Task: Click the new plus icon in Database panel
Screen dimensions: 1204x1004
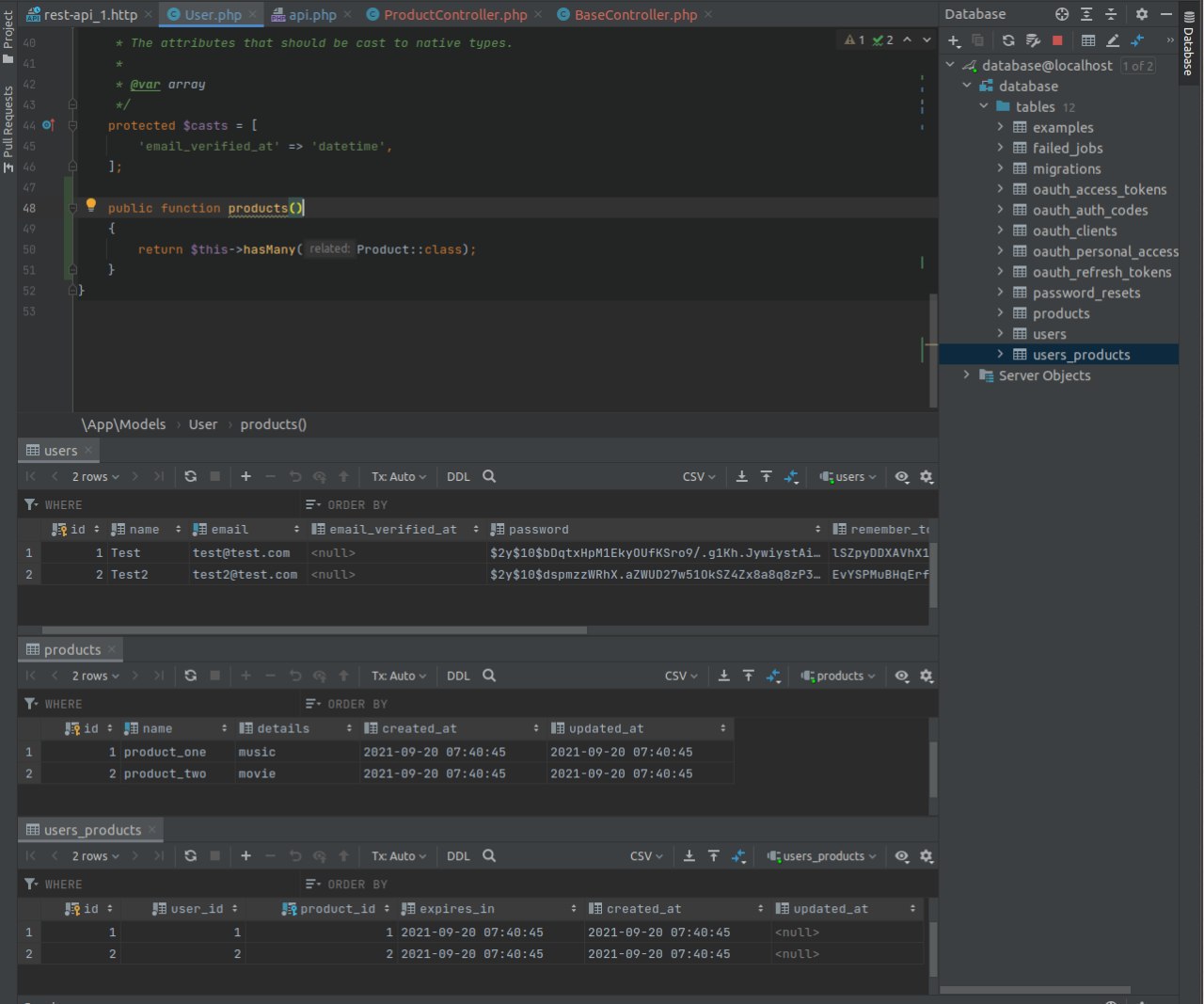Action: click(954, 40)
